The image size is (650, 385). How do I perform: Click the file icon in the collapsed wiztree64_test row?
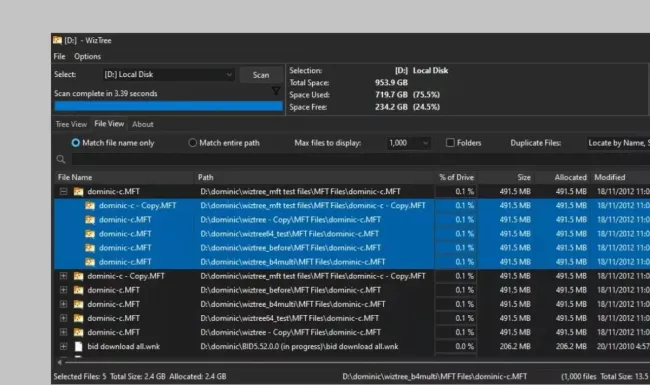click(78, 318)
